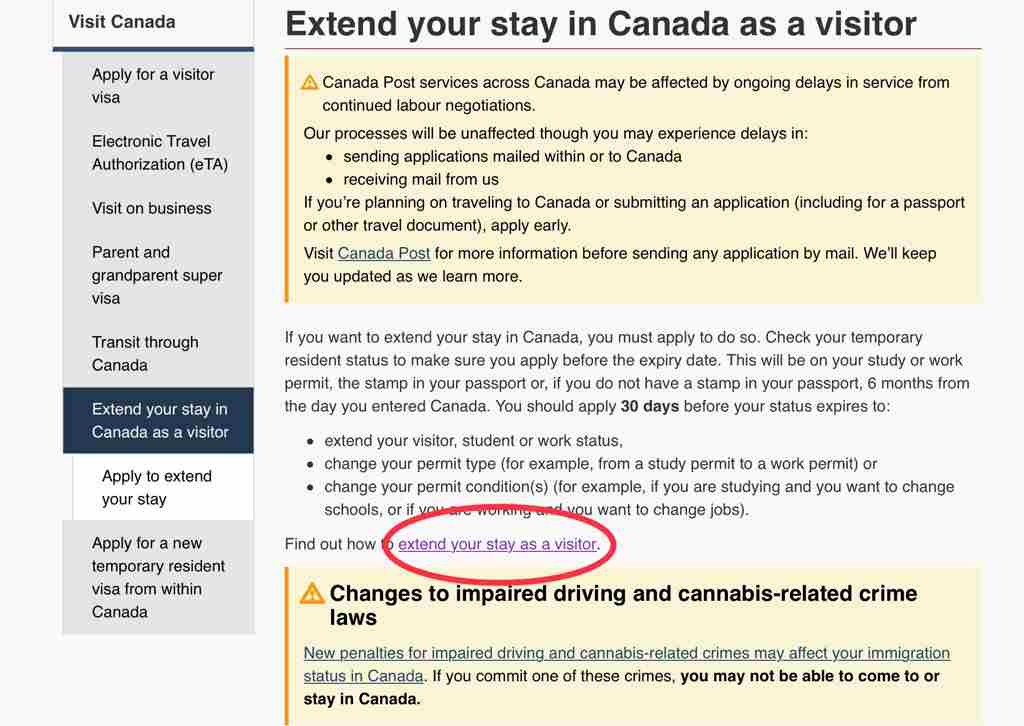
Task: Click the Canada Post warning triangle icon
Action: (x=309, y=83)
